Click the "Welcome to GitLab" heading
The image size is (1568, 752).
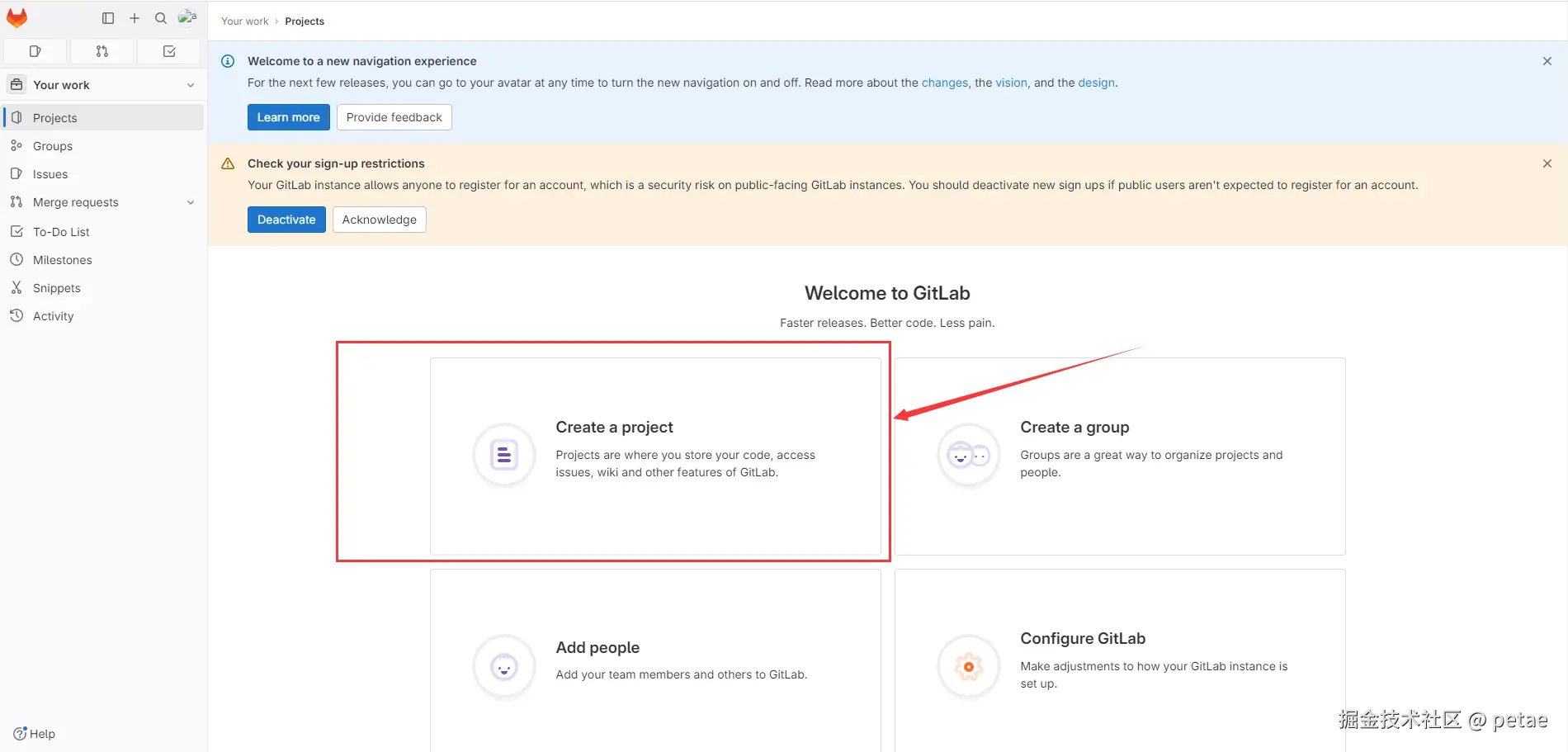(887, 293)
